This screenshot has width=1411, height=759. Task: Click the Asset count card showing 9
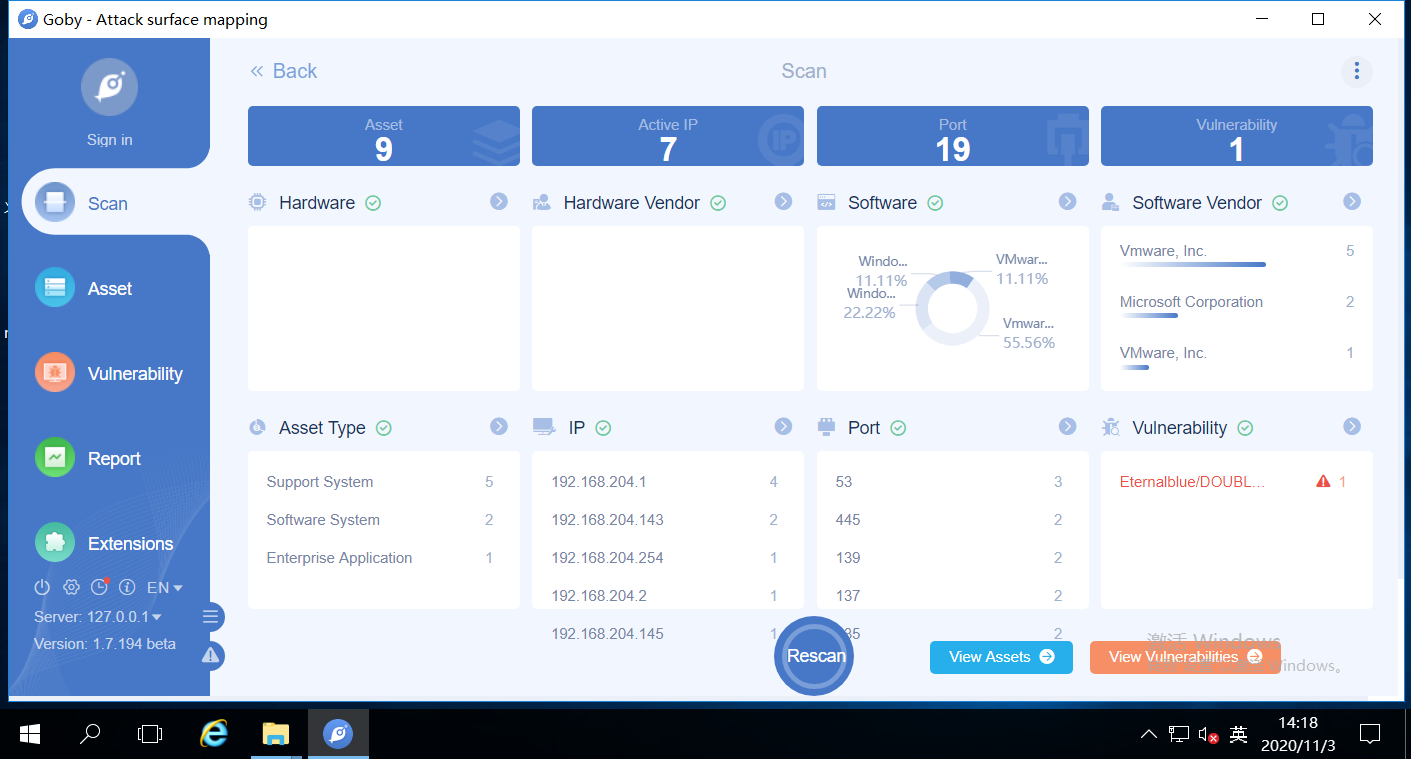coord(384,136)
